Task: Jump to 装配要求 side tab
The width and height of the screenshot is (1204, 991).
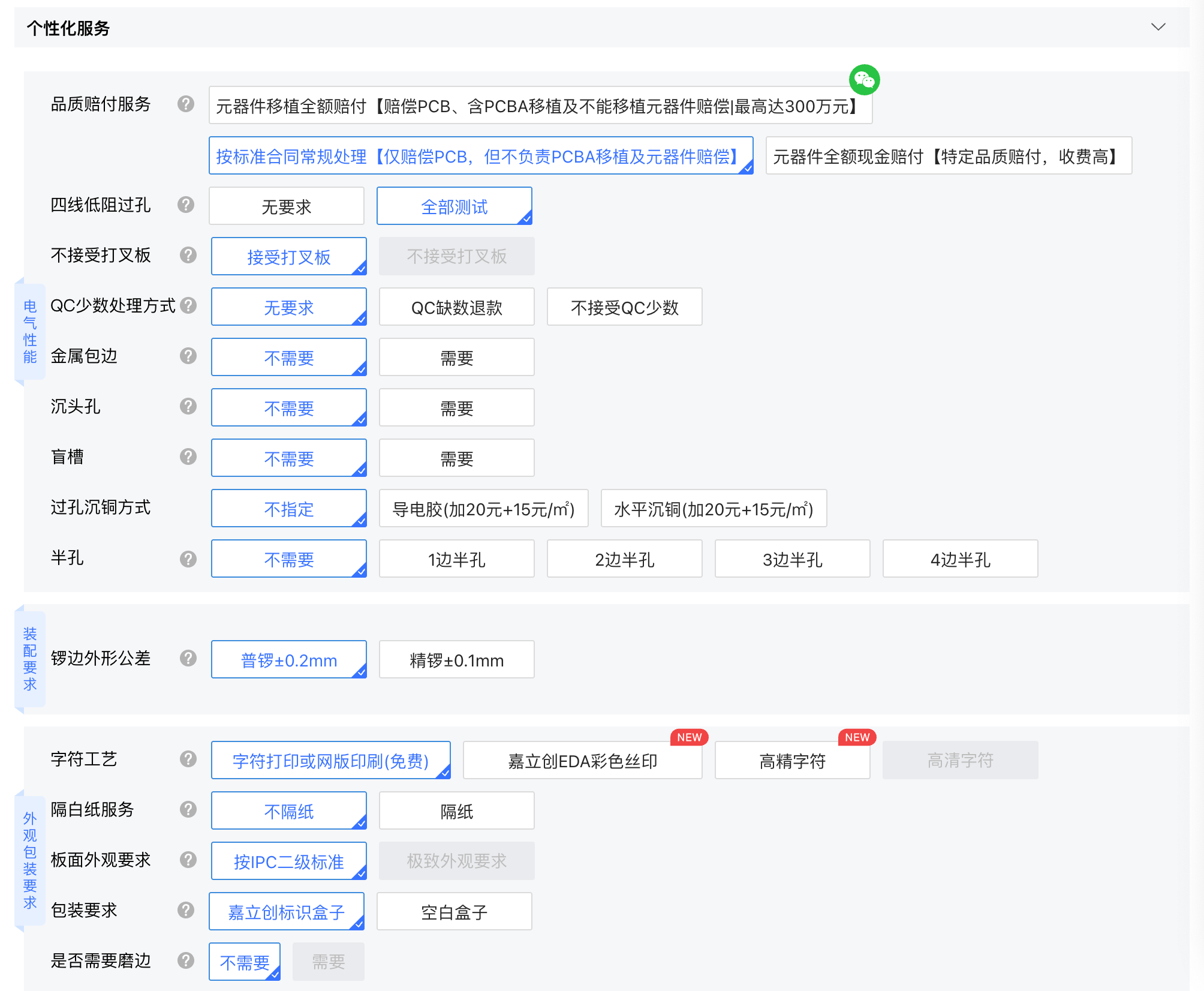Action: pos(30,659)
